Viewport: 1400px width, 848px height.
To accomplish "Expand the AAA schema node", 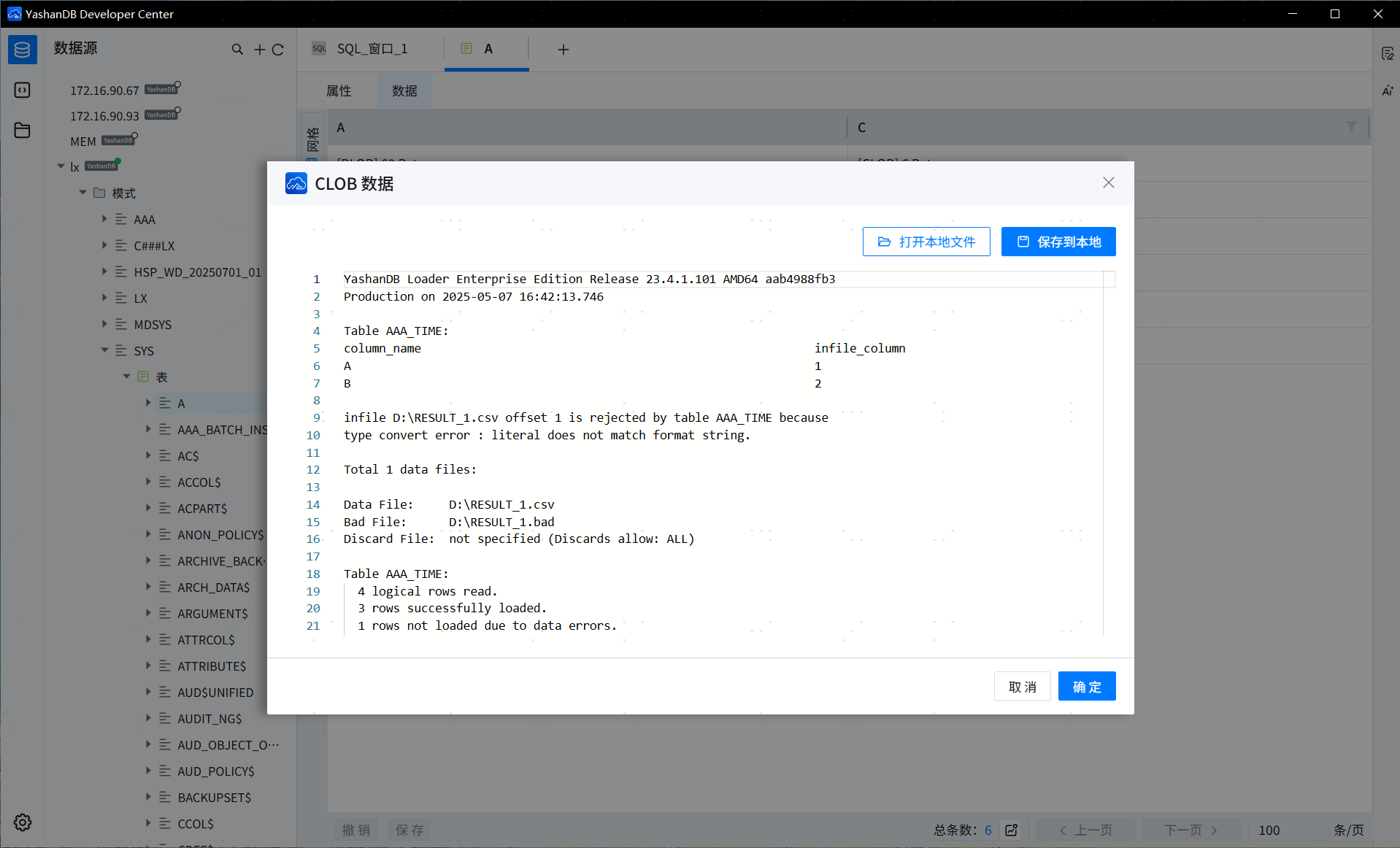I will pos(104,219).
